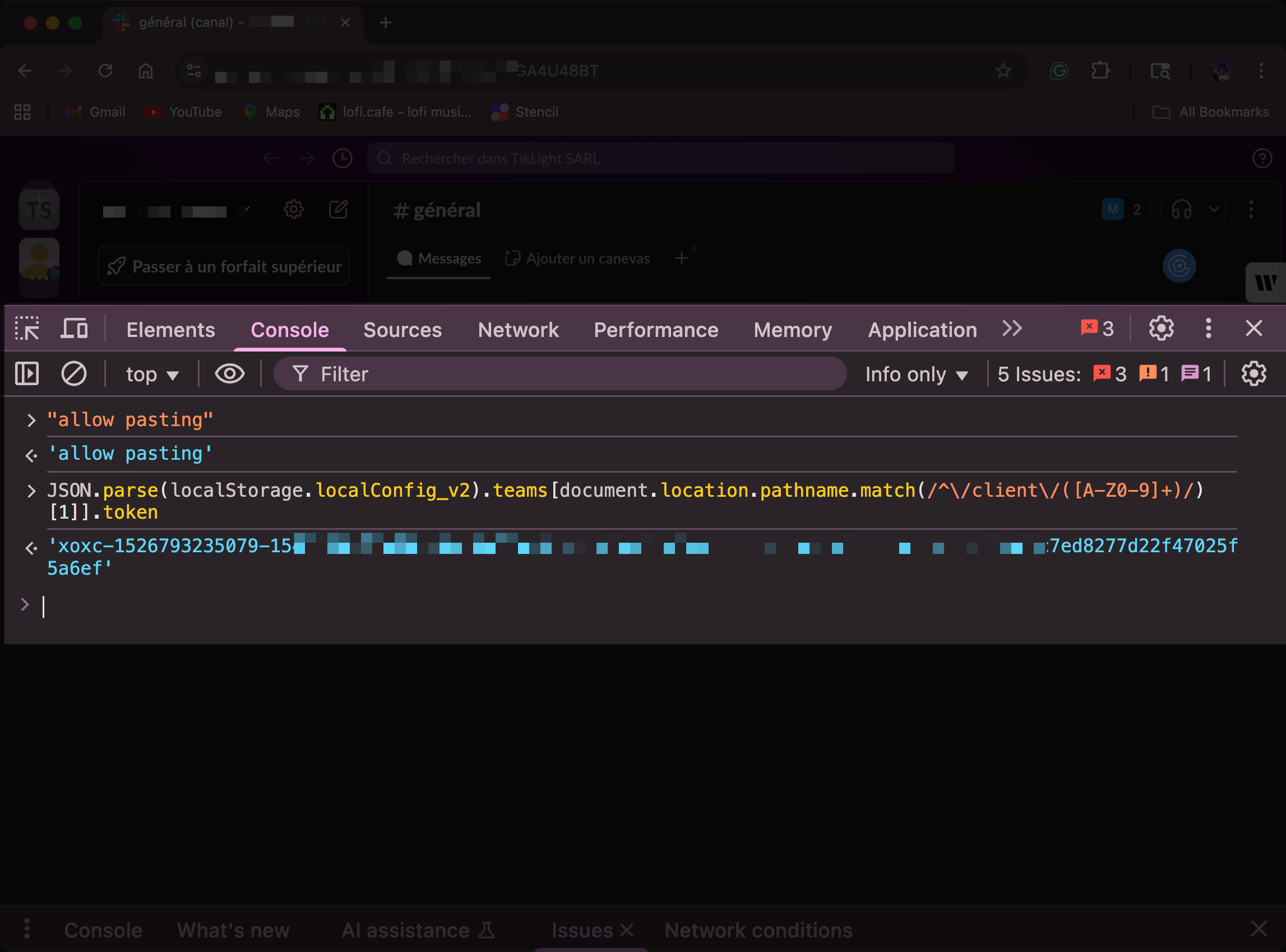Screen dimensions: 1286x952
Task: Switch to the Network panel
Action: 518,330
